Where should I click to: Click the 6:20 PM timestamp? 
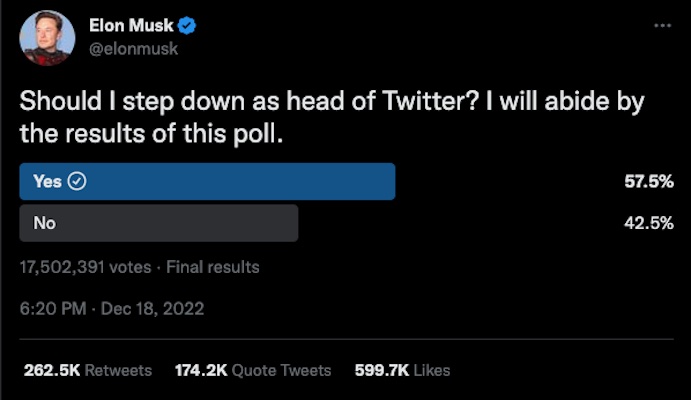click(x=51, y=309)
